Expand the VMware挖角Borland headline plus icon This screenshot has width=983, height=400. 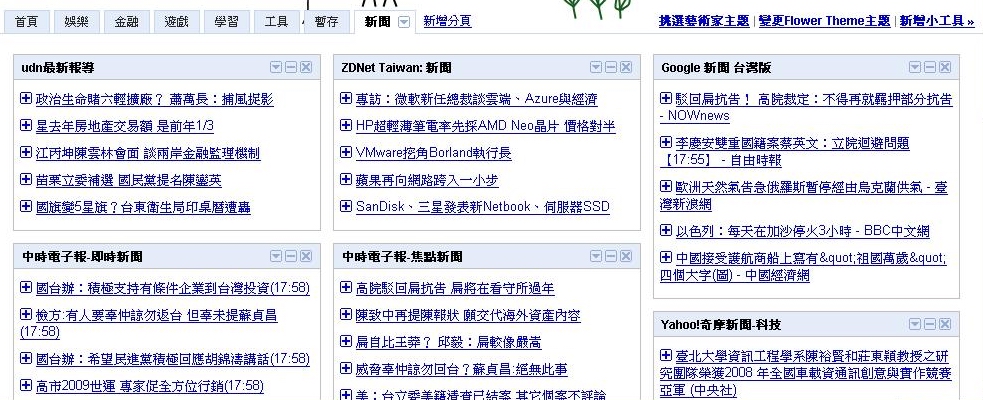(x=346, y=152)
